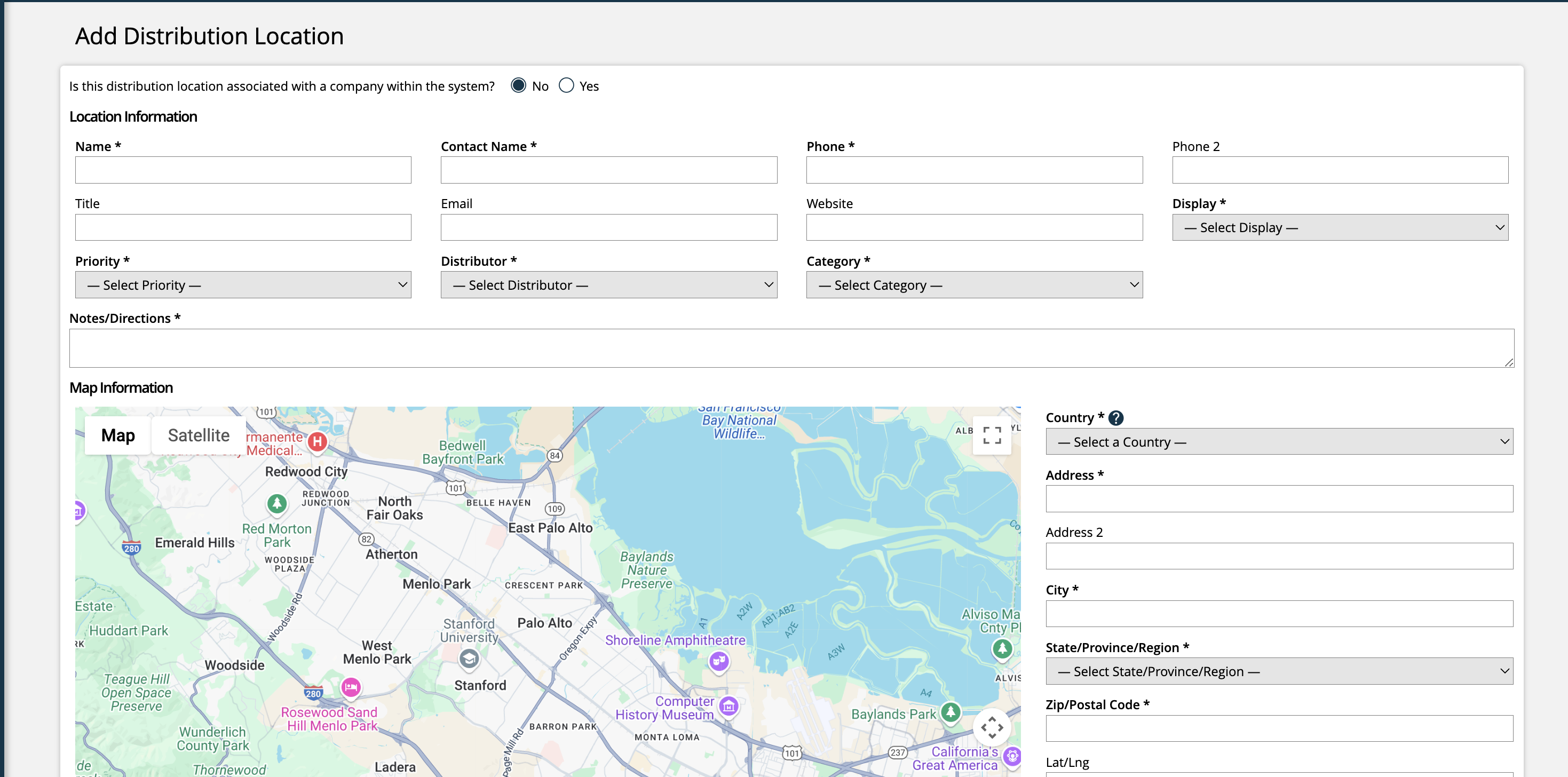Select the No radio button
Viewport: 1568px width, 777px height.
(518, 85)
